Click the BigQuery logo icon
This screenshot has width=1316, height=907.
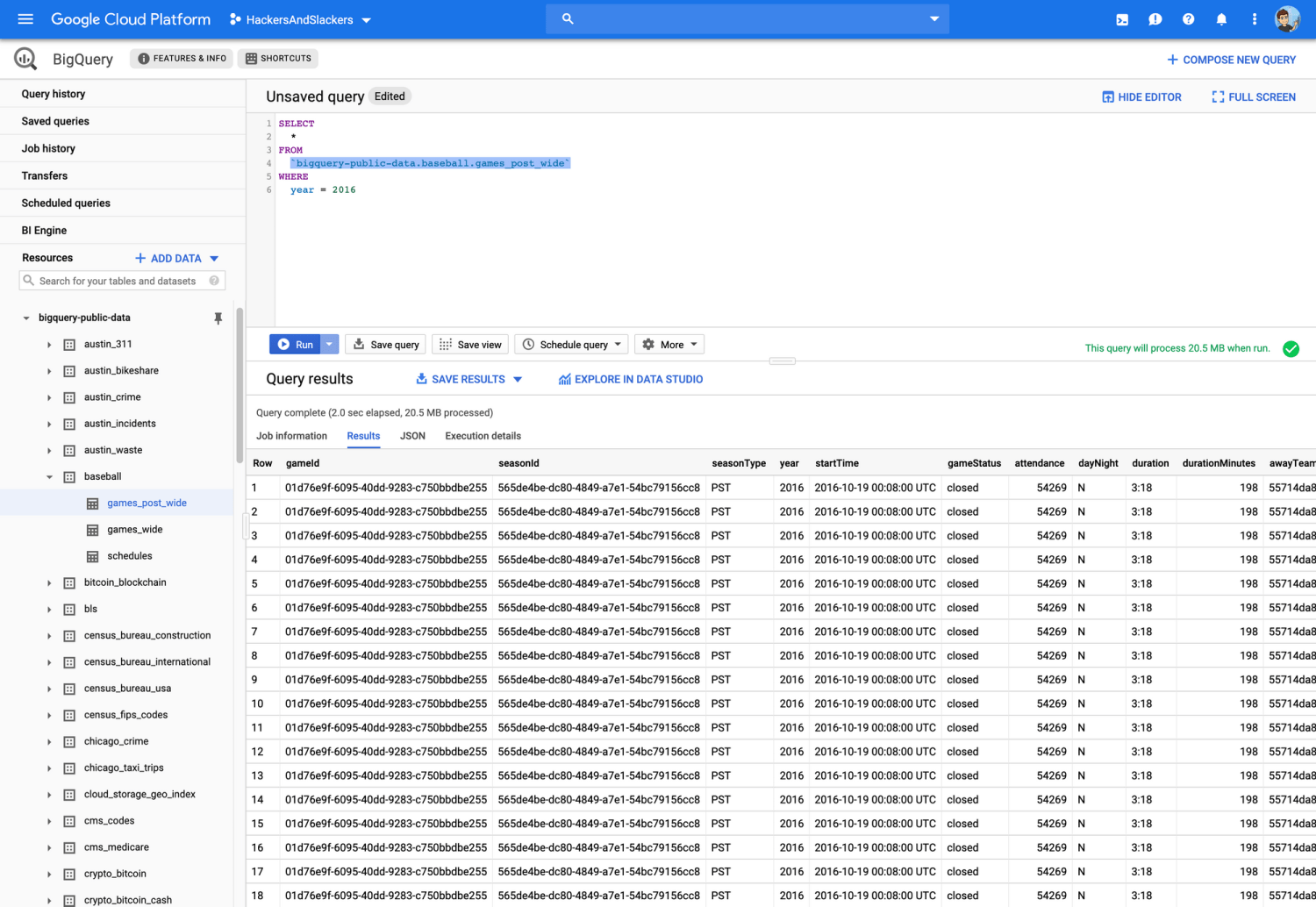click(25, 59)
